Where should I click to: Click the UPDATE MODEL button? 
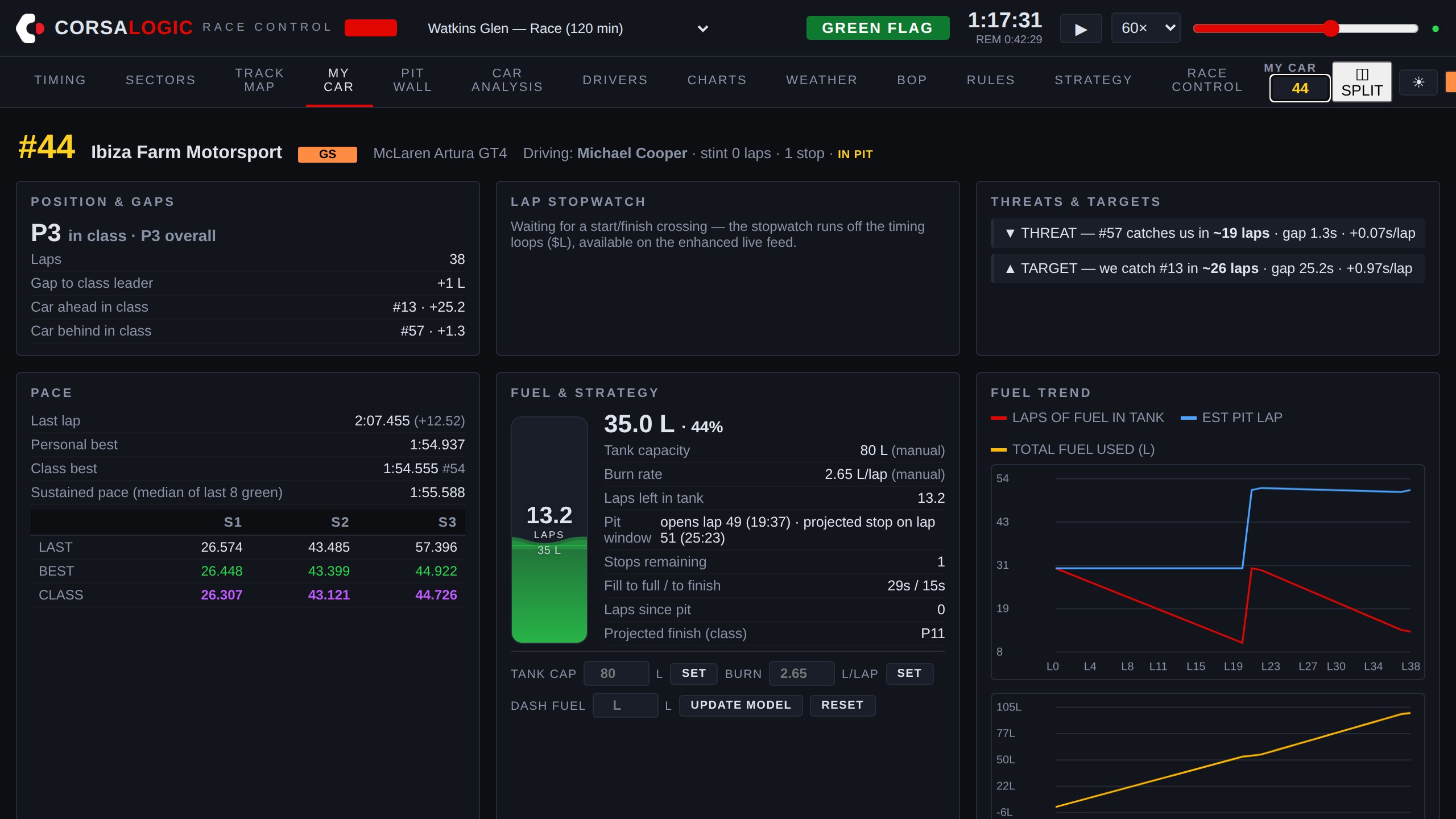coord(741,705)
